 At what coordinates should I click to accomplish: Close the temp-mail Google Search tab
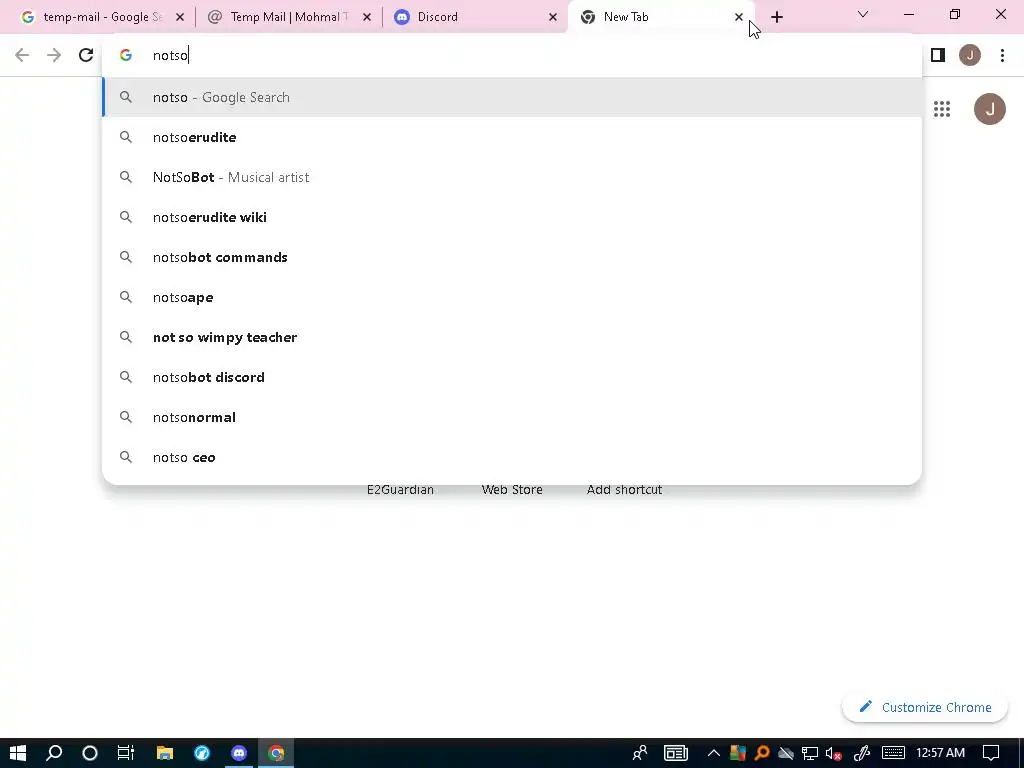(180, 17)
